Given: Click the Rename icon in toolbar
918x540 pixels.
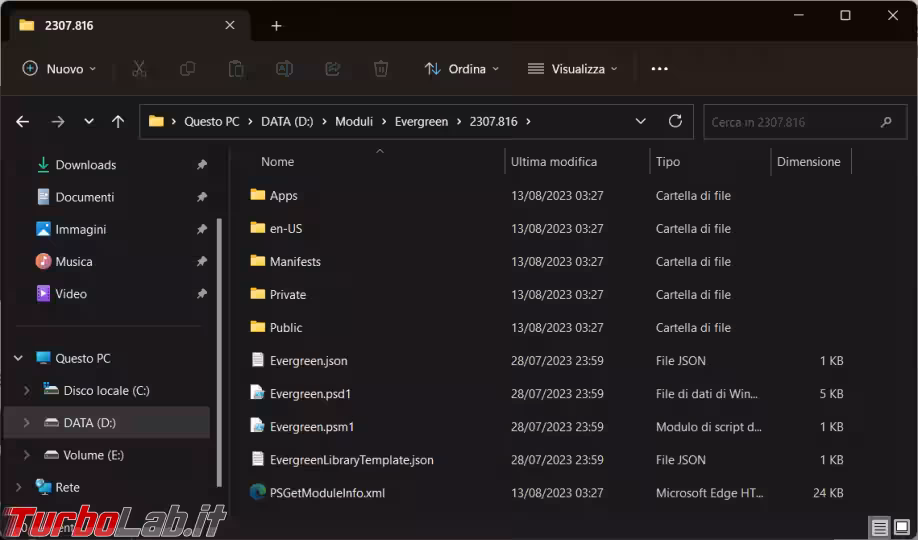Looking at the screenshot, I should pos(285,69).
